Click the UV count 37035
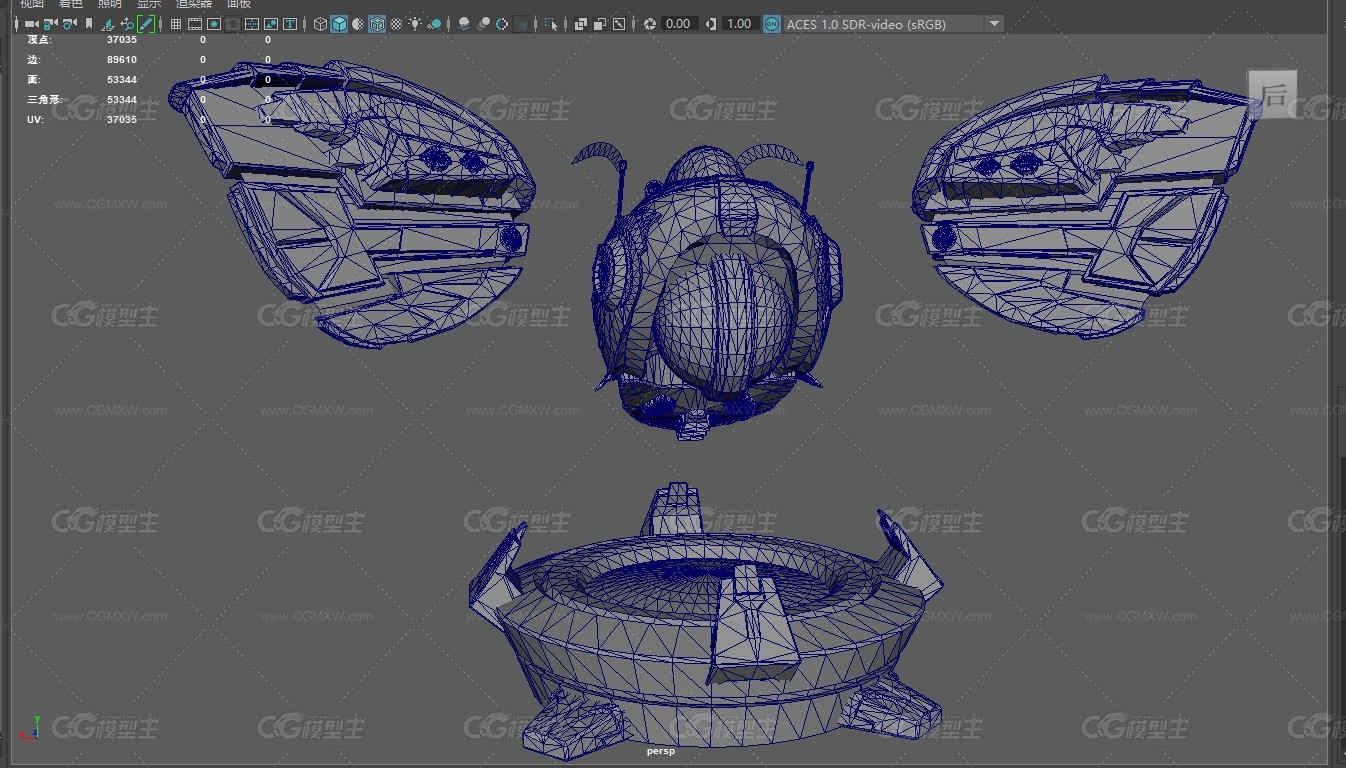1346x768 pixels. click(x=121, y=120)
